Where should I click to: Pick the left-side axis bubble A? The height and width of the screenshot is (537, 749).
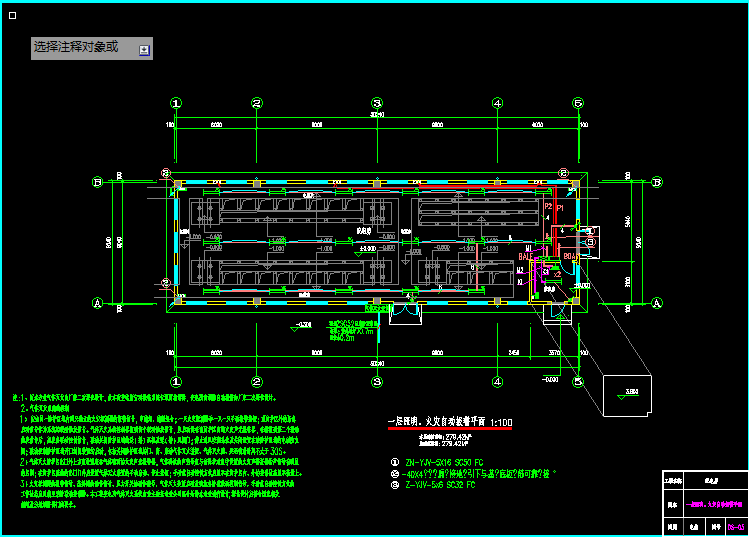pyautogui.click(x=97, y=302)
